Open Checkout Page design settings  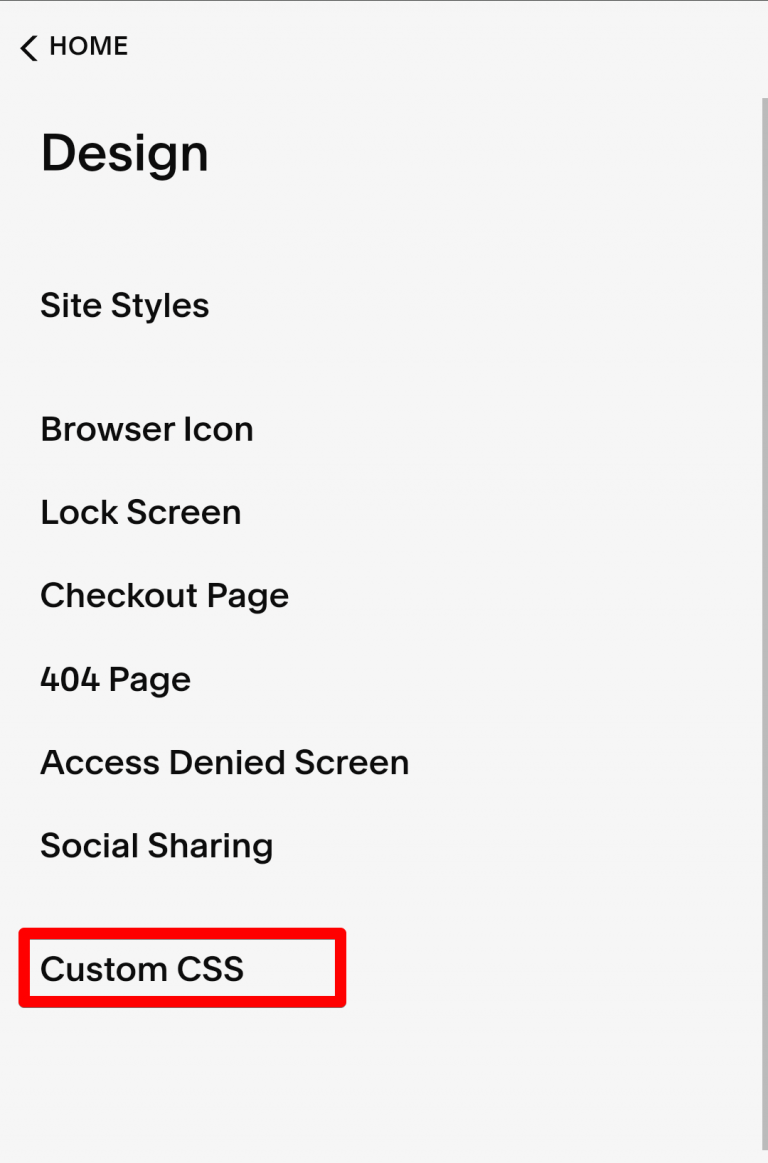[165, 595]
